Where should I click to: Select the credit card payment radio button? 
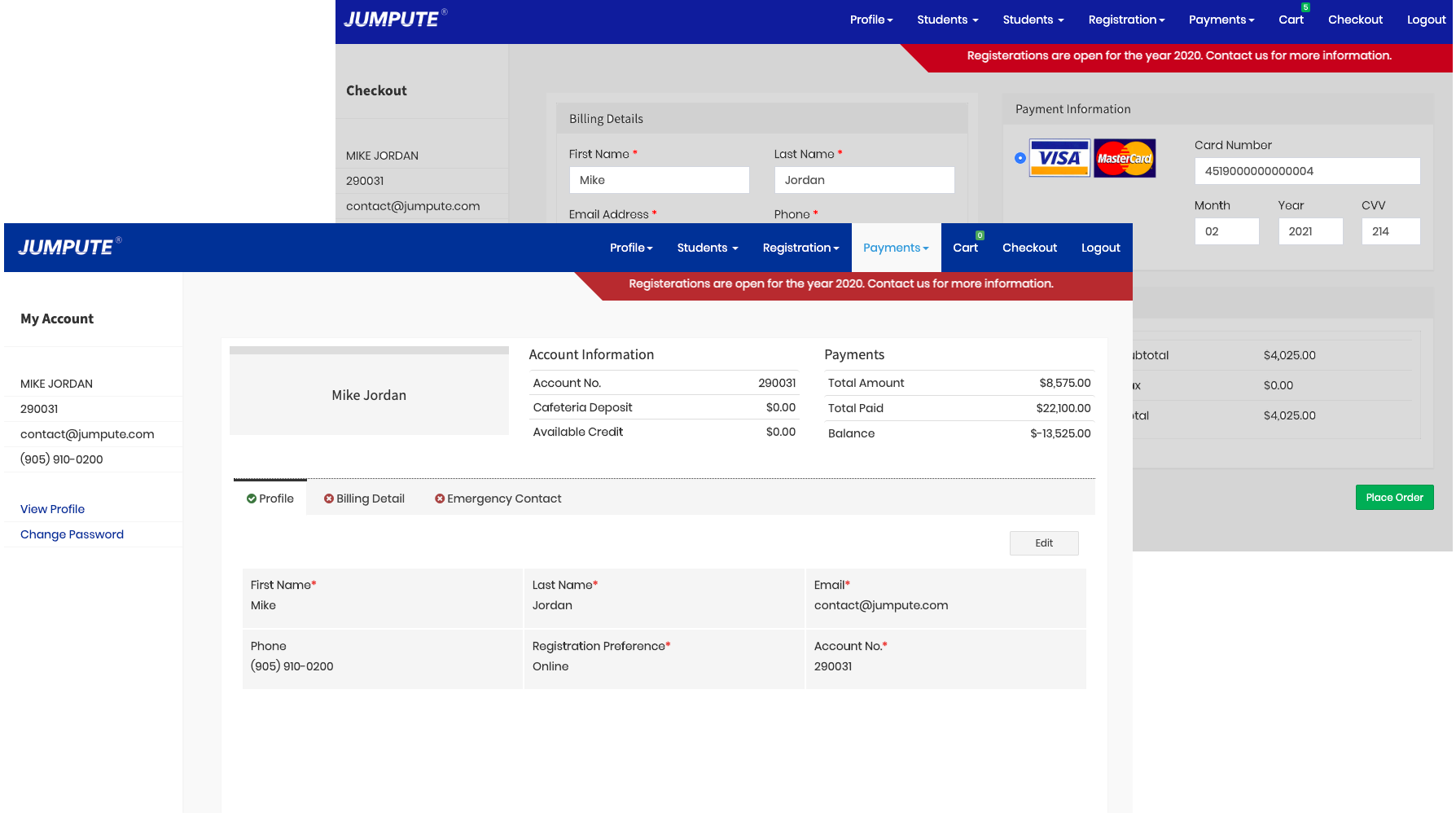point(1020,158)
